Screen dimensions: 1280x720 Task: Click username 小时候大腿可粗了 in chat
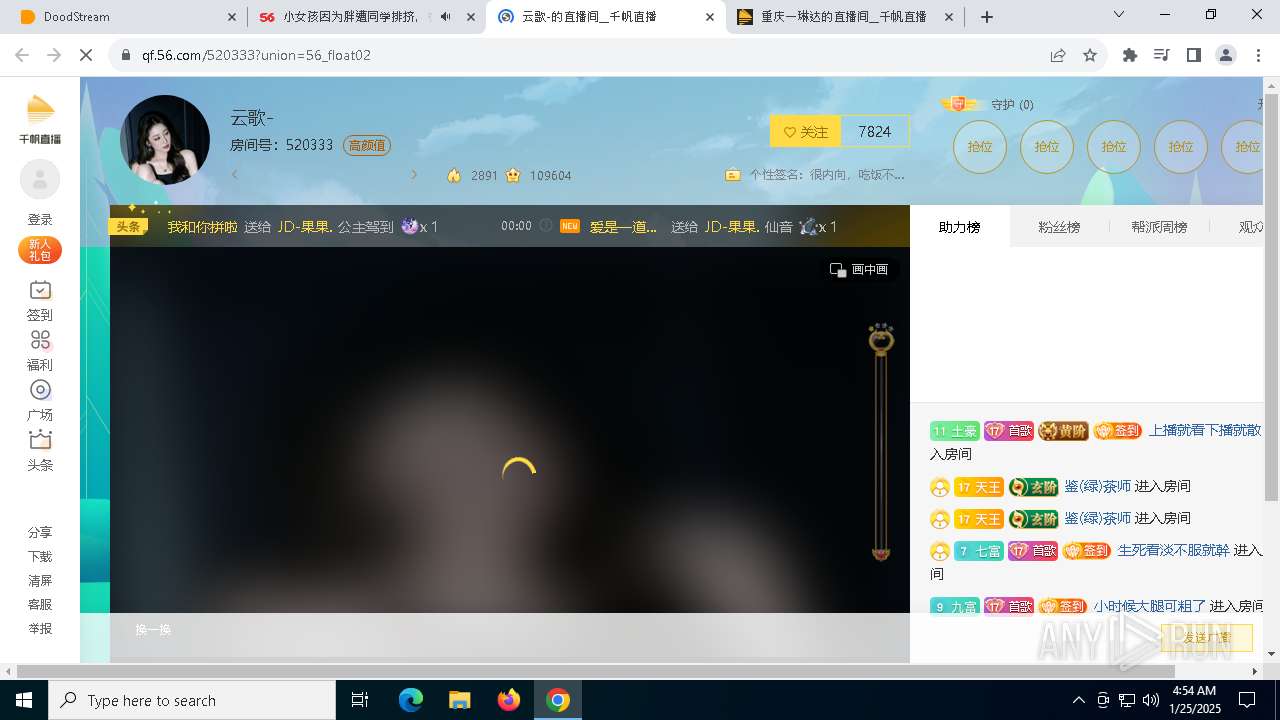1149,606
